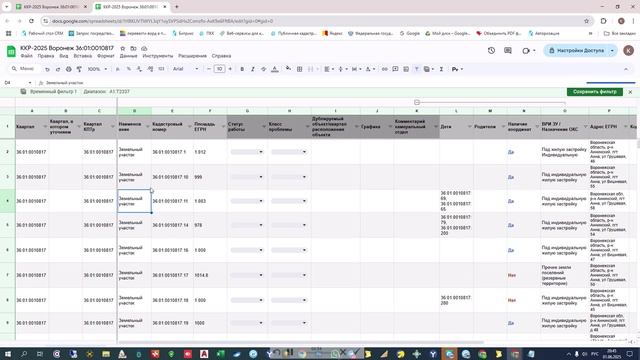
Task: Open the Arial font dropdown
Action: (186, 69)
